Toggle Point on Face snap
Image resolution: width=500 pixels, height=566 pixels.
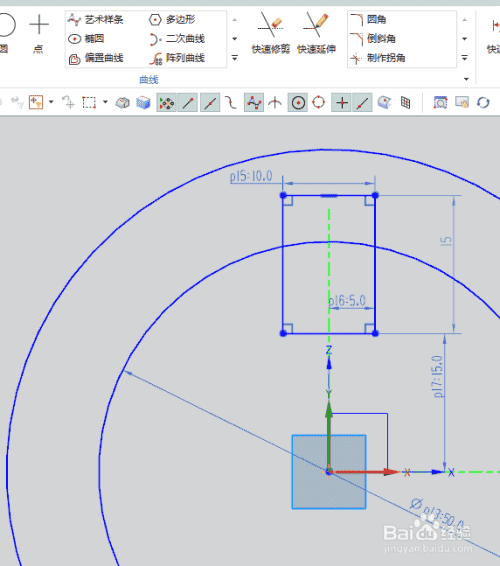coord(384,103)
